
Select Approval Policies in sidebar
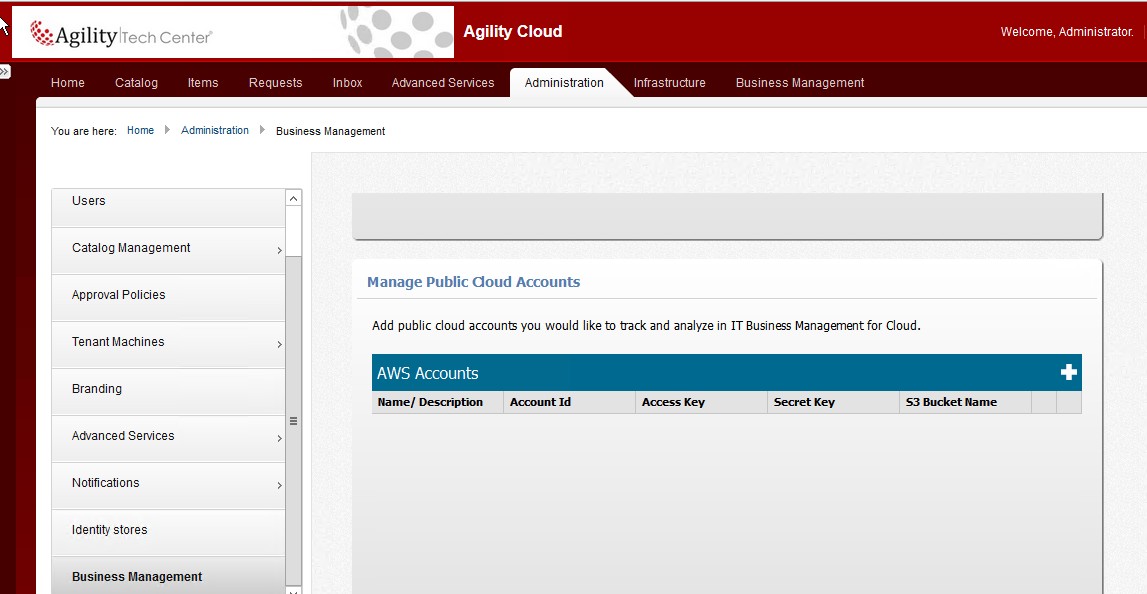tap(118, 295)
